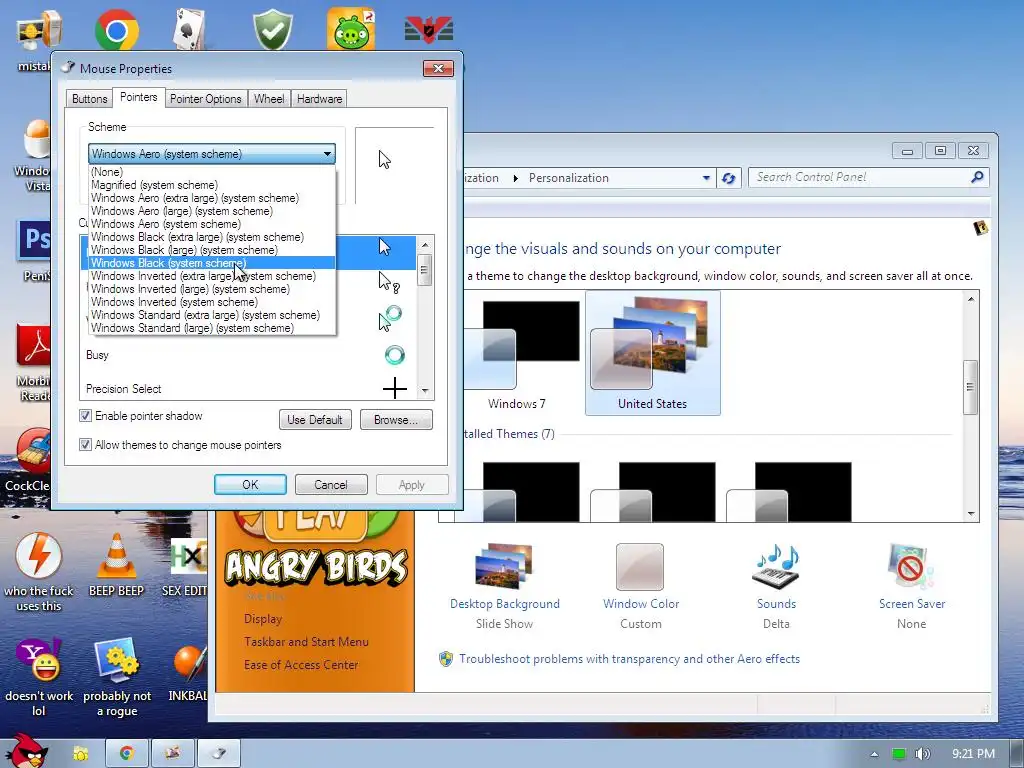
Task: Open the red and black emblem desktop icon
Action: (x=428, y=29)
